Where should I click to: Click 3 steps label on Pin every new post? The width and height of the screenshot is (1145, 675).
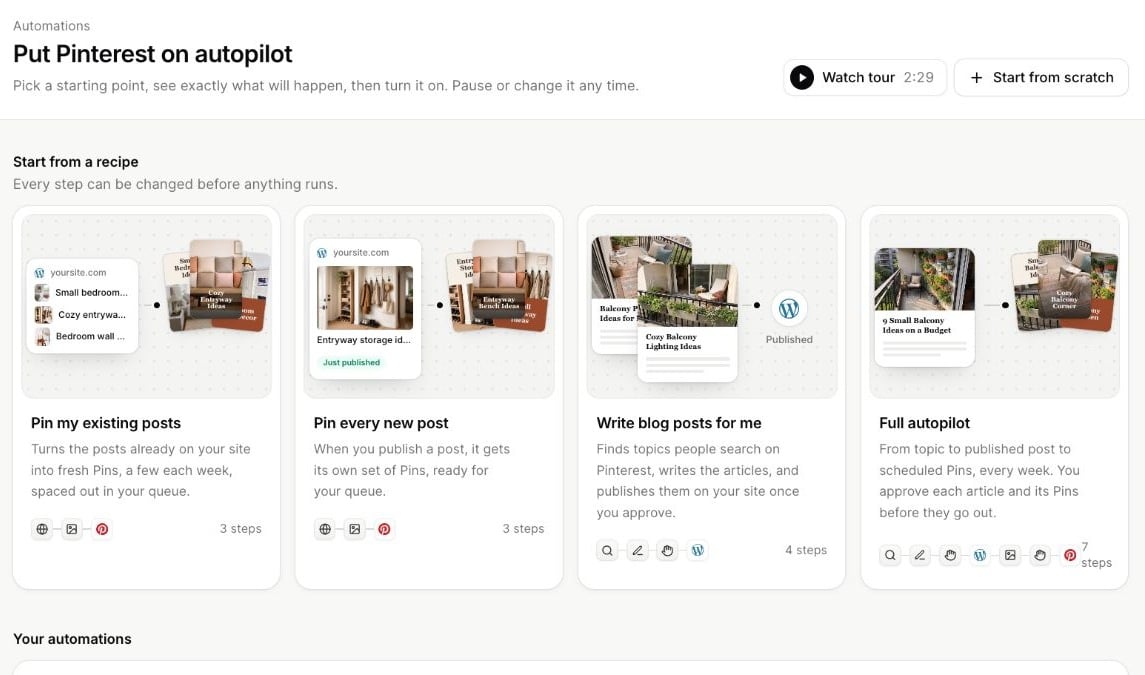(x=523, y=529)
